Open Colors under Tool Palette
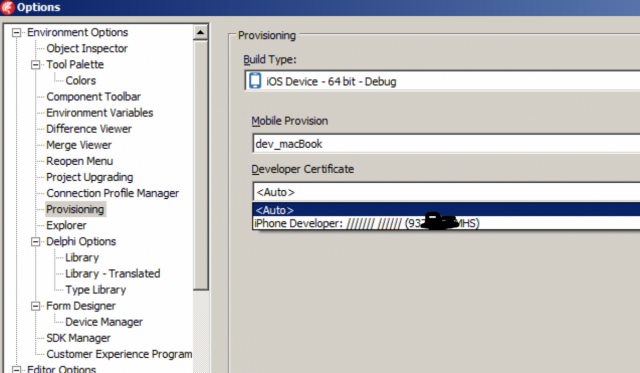Viewport: 640px width, 373px height. point(81,81)
